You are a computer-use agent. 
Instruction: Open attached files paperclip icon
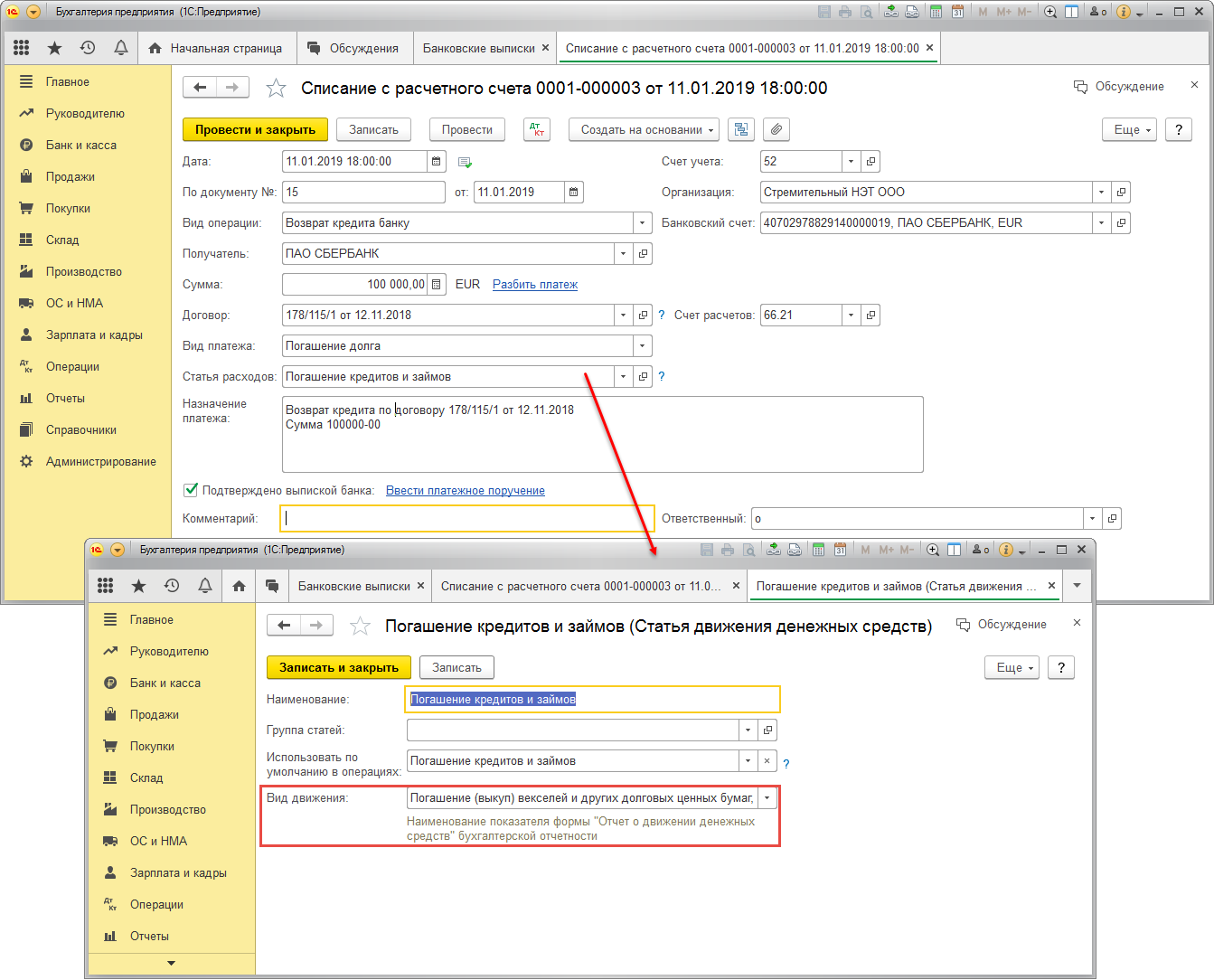[x=776, y=130]
